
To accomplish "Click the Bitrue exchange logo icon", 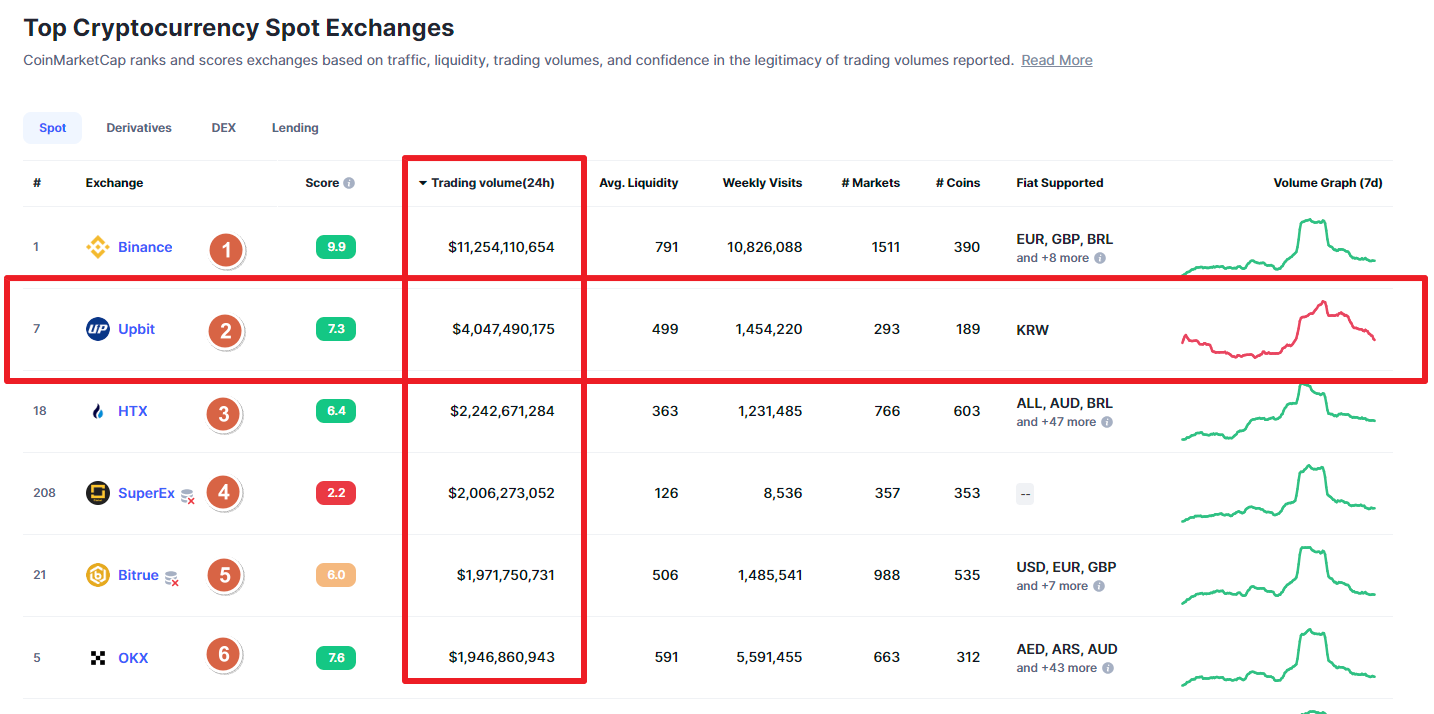I will tap(98, 575).
